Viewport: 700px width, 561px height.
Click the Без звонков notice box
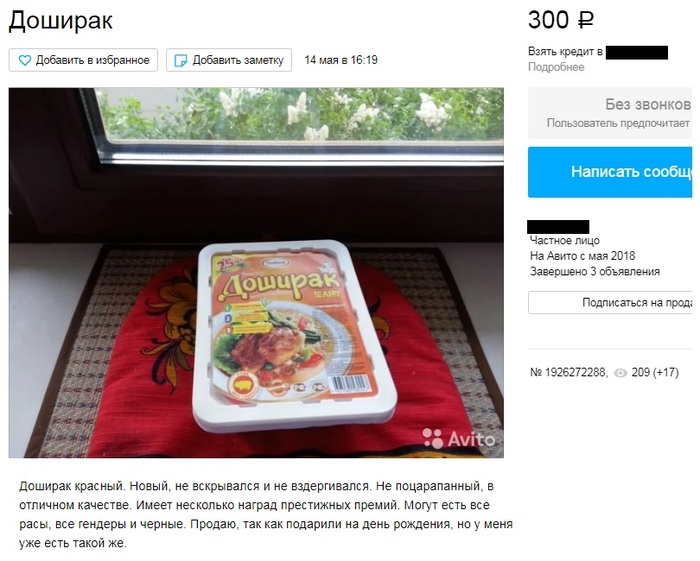click(610, 113)
